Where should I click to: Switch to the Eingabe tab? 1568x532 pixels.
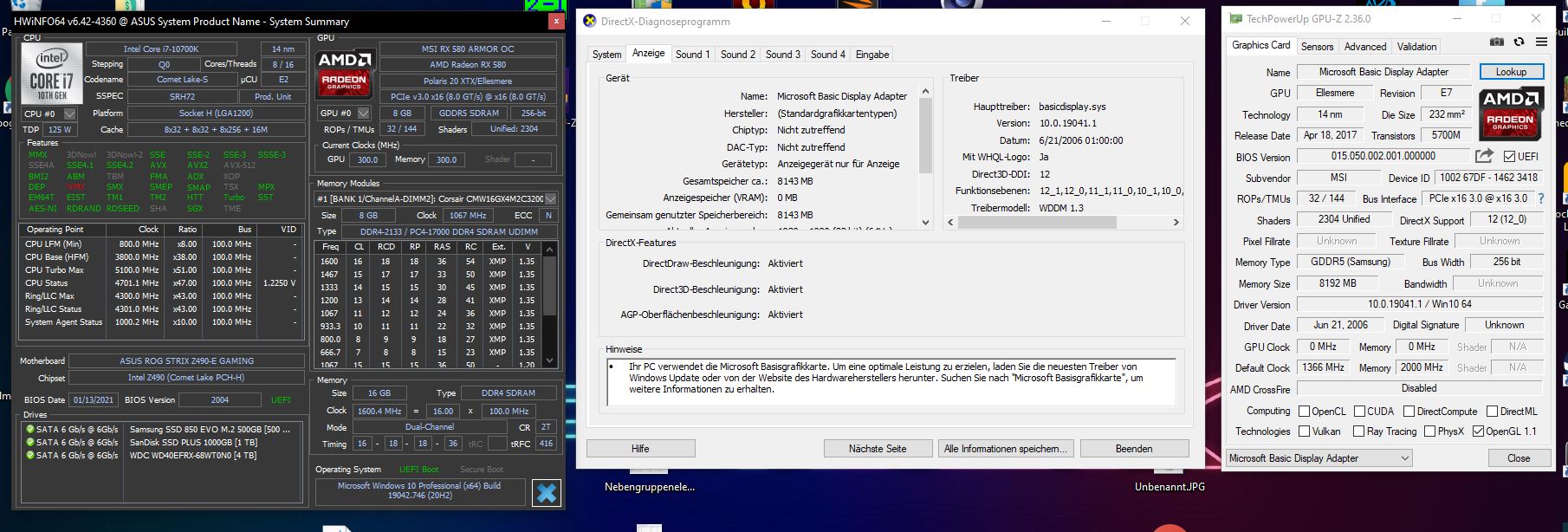click(x=872, y=55)
